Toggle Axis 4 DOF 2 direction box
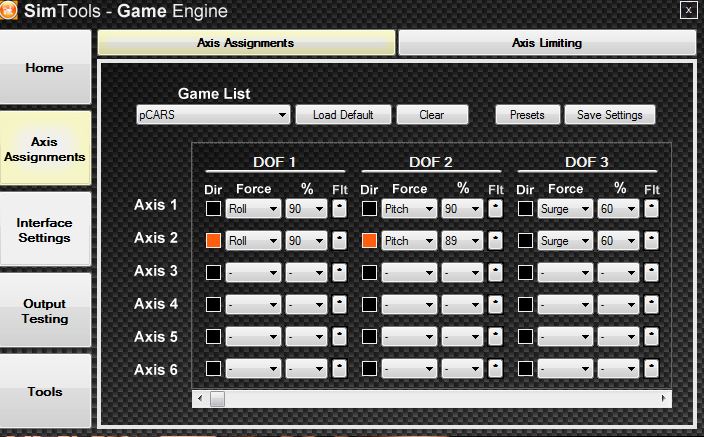 coord(369,305)
